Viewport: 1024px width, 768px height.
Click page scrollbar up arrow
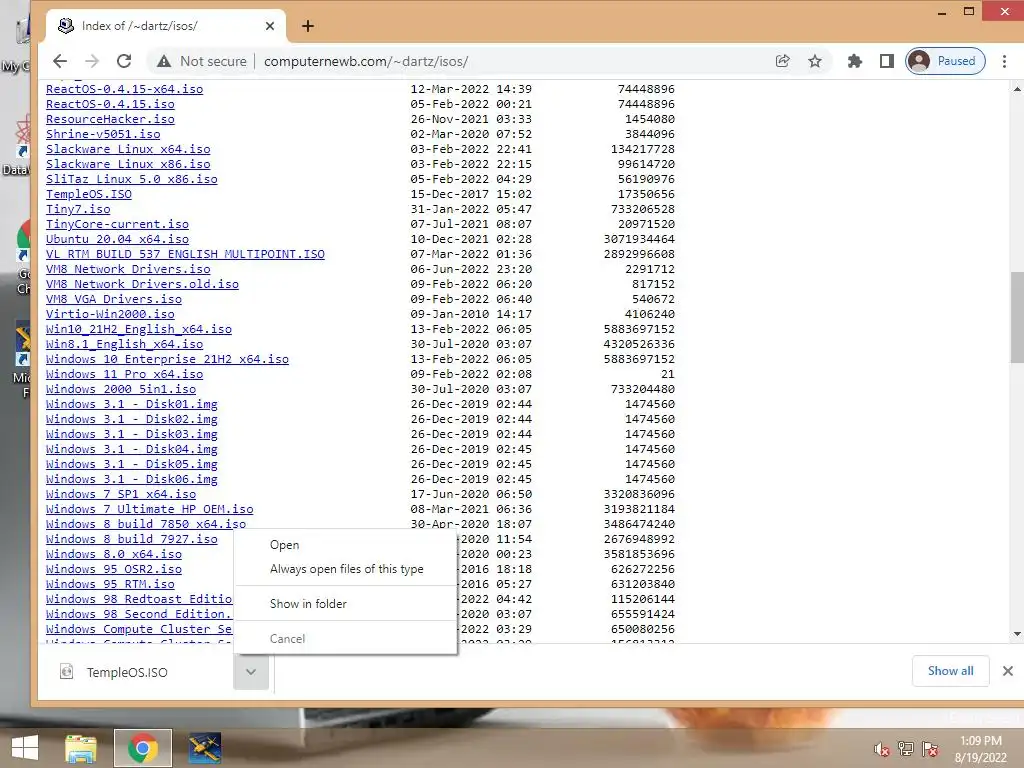click(x=1017, y=89)
